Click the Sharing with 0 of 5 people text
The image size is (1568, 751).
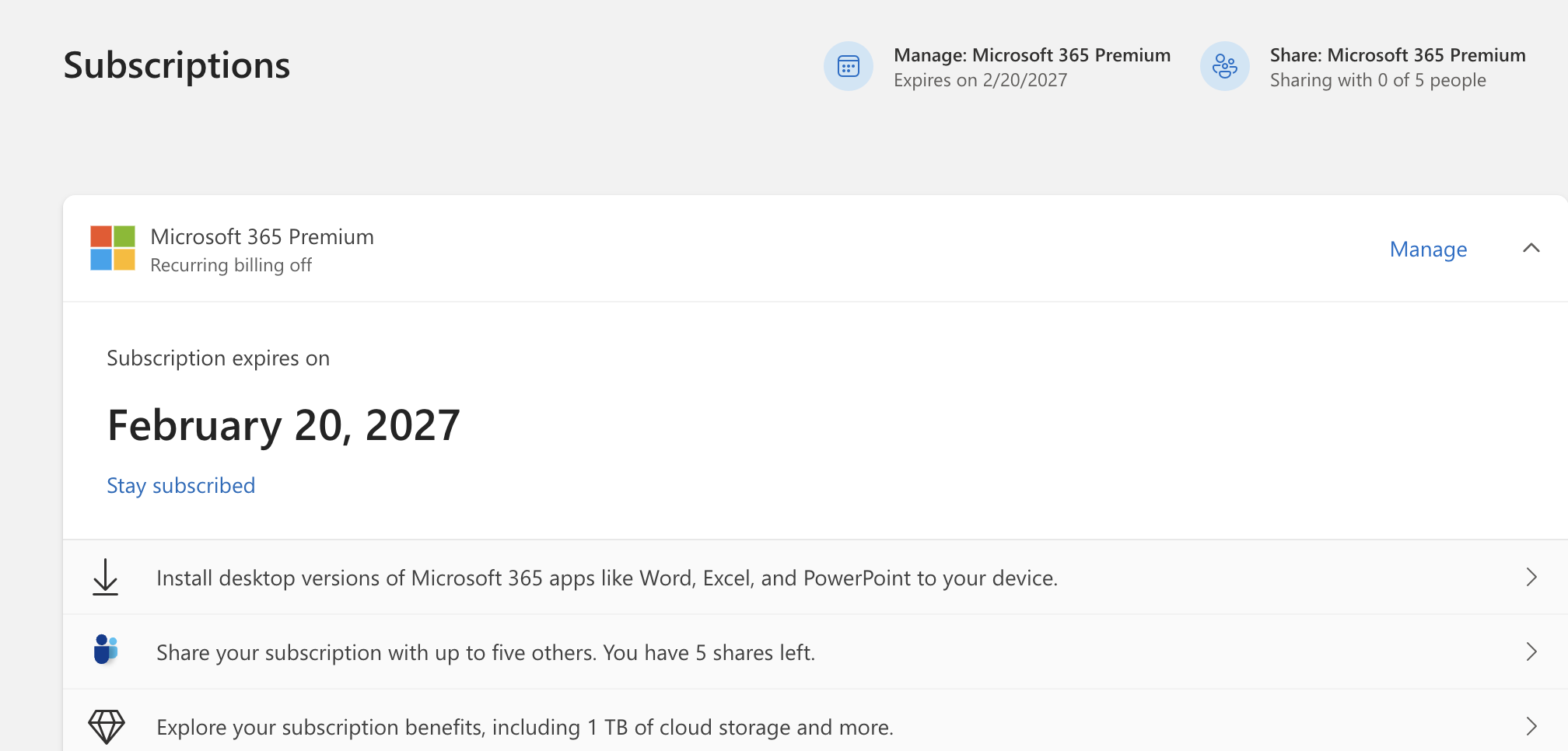click(x=1377, y=80)
